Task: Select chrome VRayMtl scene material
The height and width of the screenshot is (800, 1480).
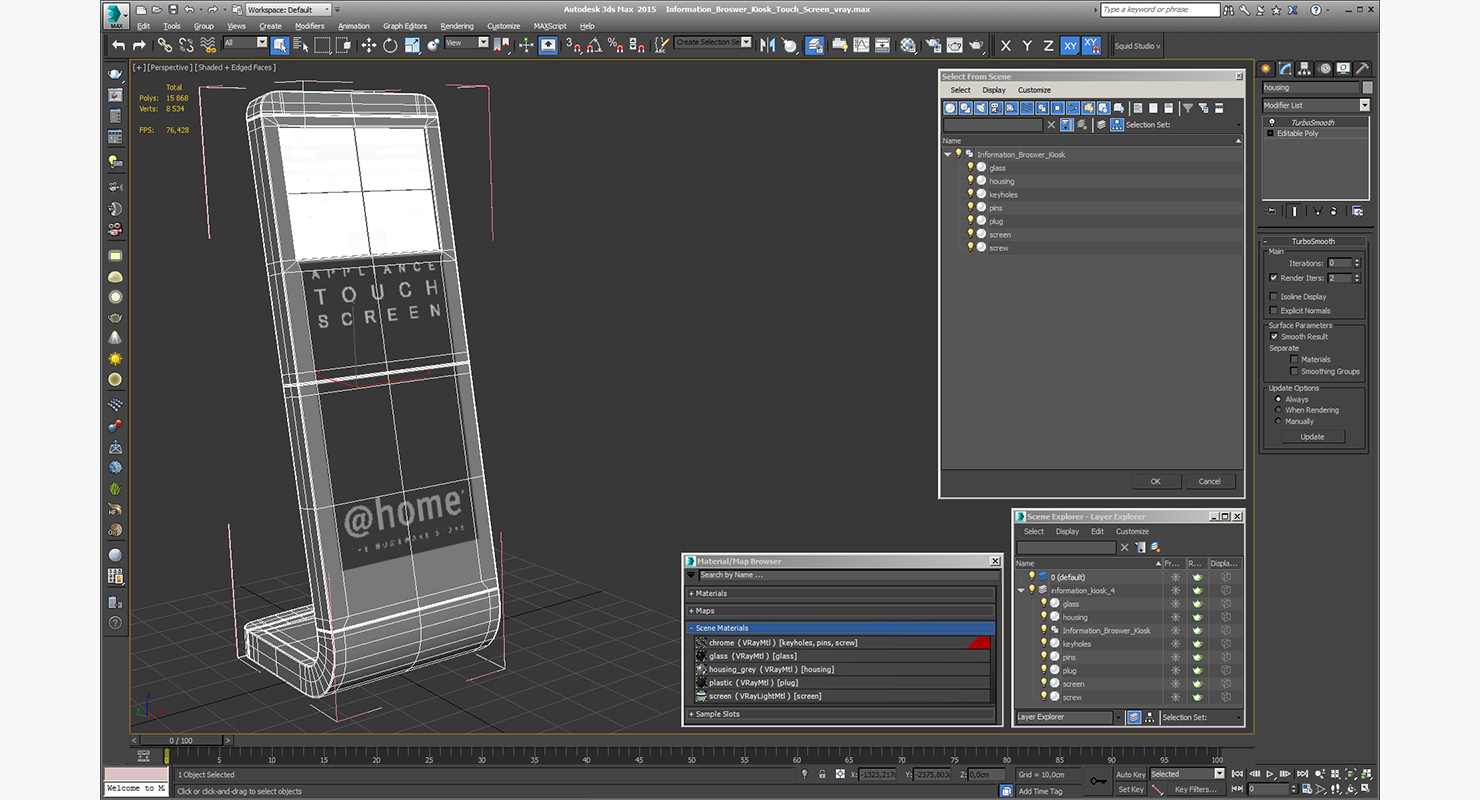Action: pyautogui.click(x=840, y=642)
